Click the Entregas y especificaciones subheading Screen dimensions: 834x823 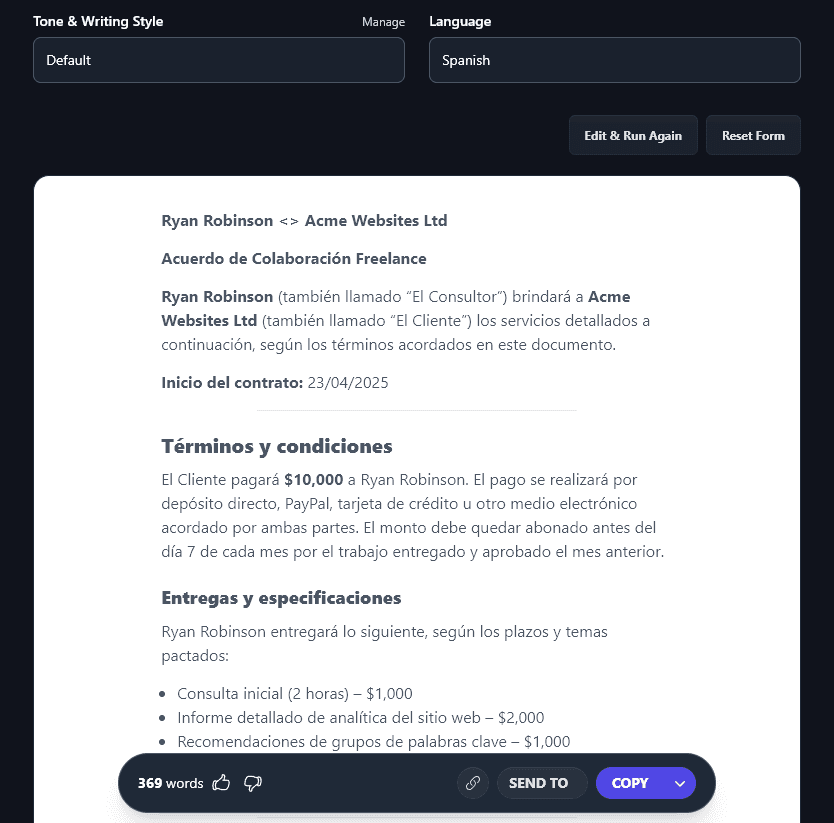tap(281, 597)
